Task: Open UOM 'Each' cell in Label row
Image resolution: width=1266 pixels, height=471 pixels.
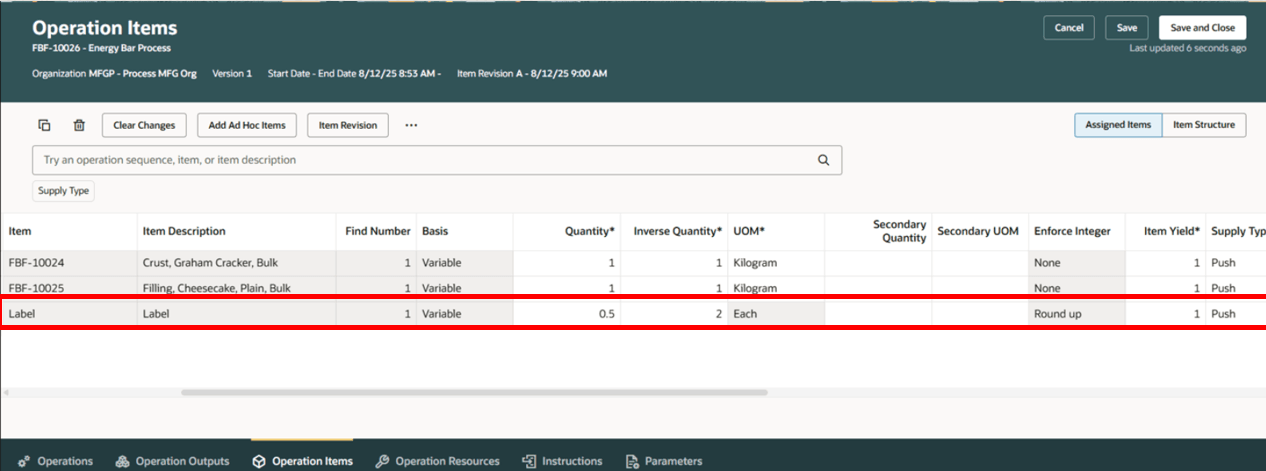Action: [775, 314]
